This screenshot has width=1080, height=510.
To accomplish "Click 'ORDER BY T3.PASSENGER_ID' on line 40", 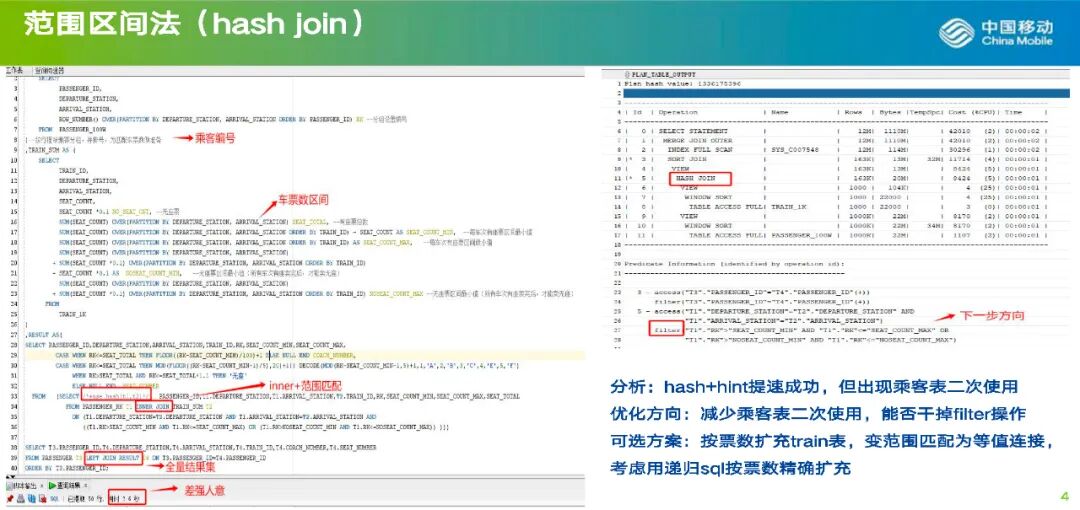I will coord(67,468).
